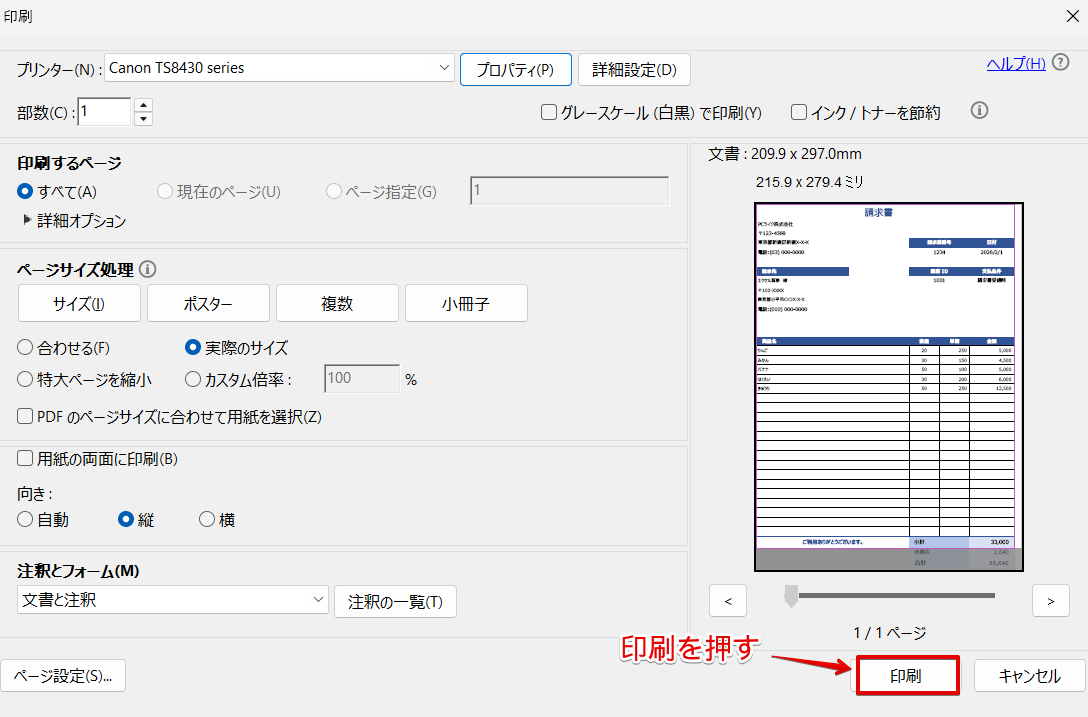The image size is (1088, 717).
Task: Check the 用紙の両面に印刷 option
Action: tap(23, 458)
